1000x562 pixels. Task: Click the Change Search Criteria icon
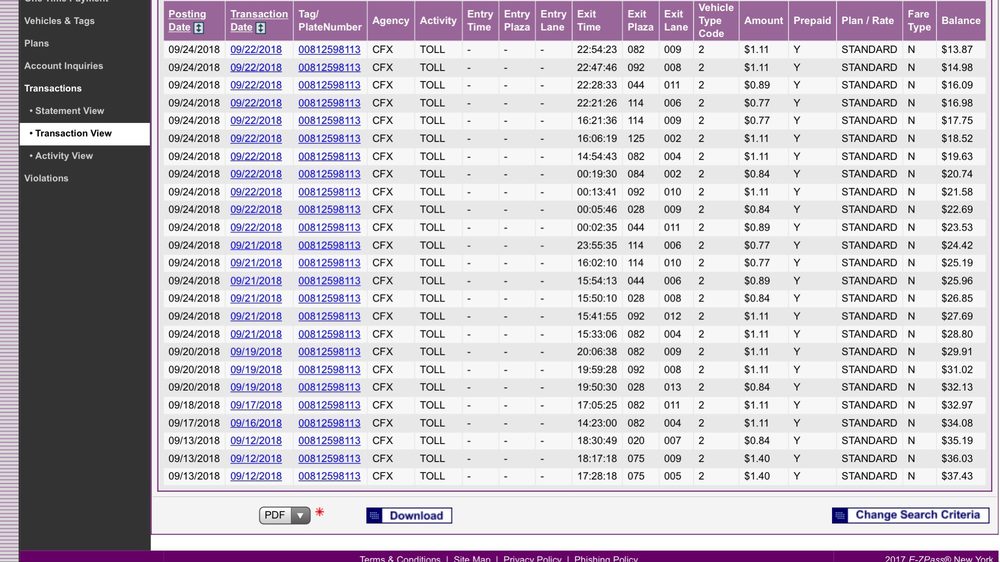(x=842, y=515)
